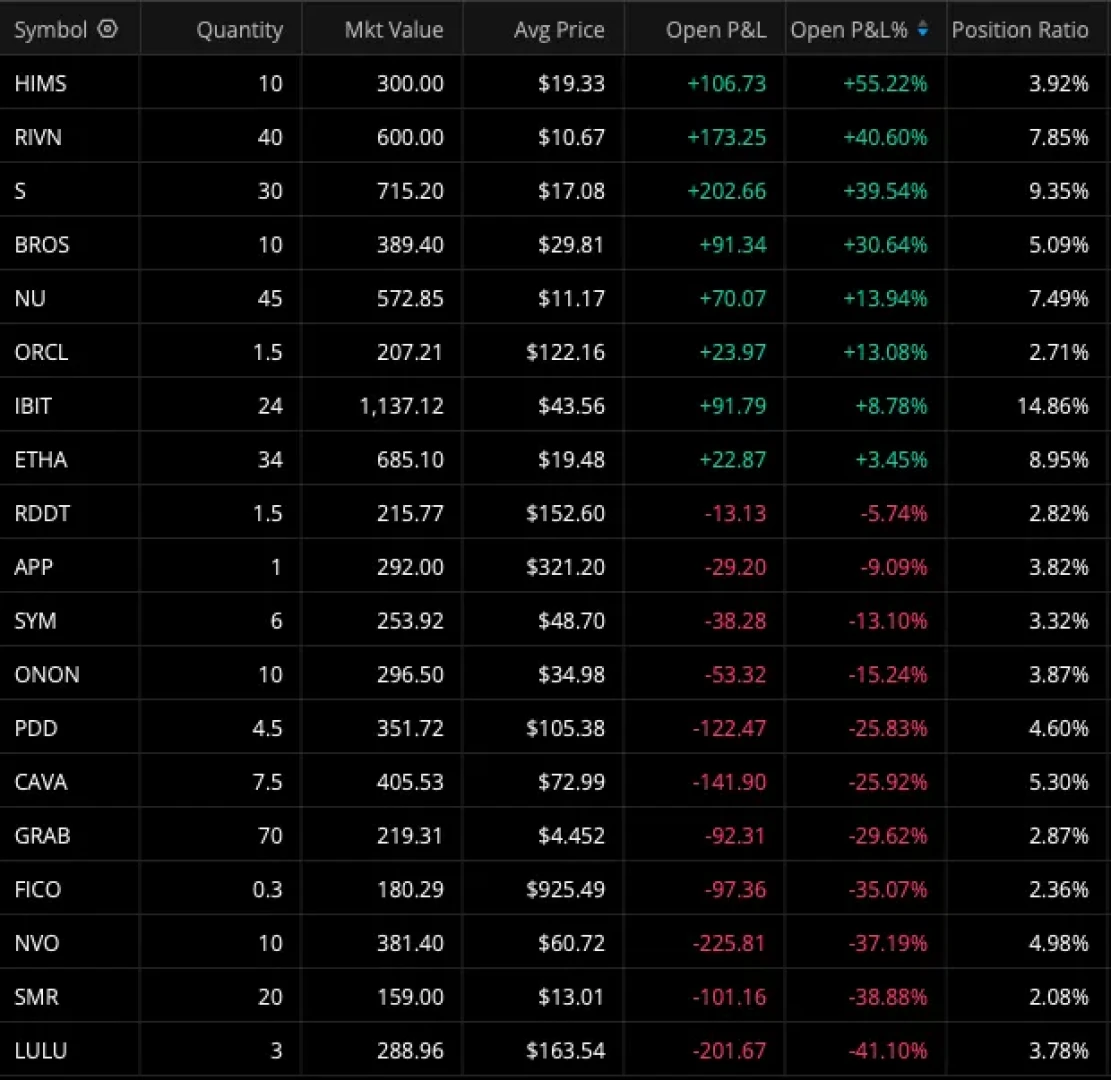The image size is (1111, 1080).
Task: Click the 2.08% position ratio for SMR
Action: (x=1059, y=998)
